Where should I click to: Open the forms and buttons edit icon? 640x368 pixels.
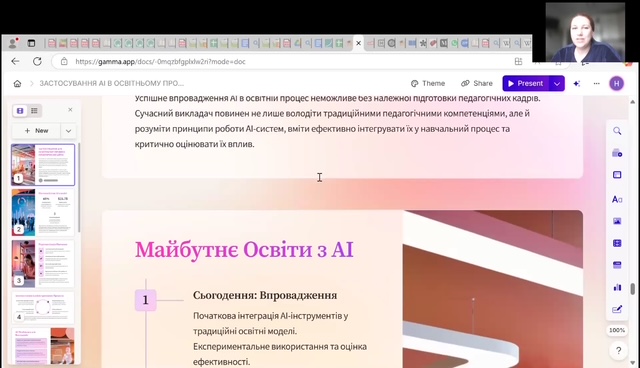click(x=617, y=309)
